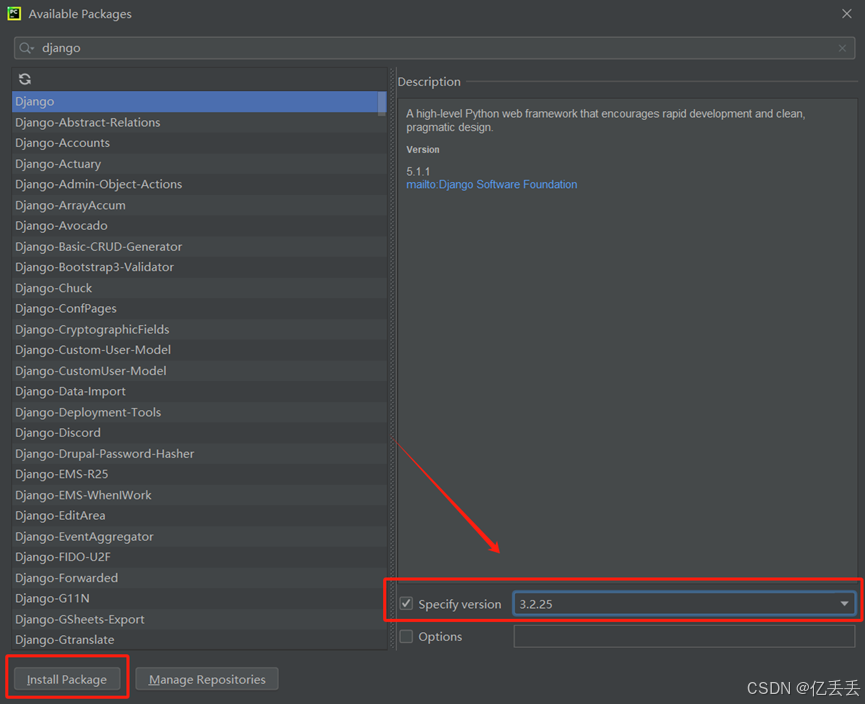The width and height of the screenshot is (865, 704).
Task: Click the version number 5.1.1 text
Action: 418,172
